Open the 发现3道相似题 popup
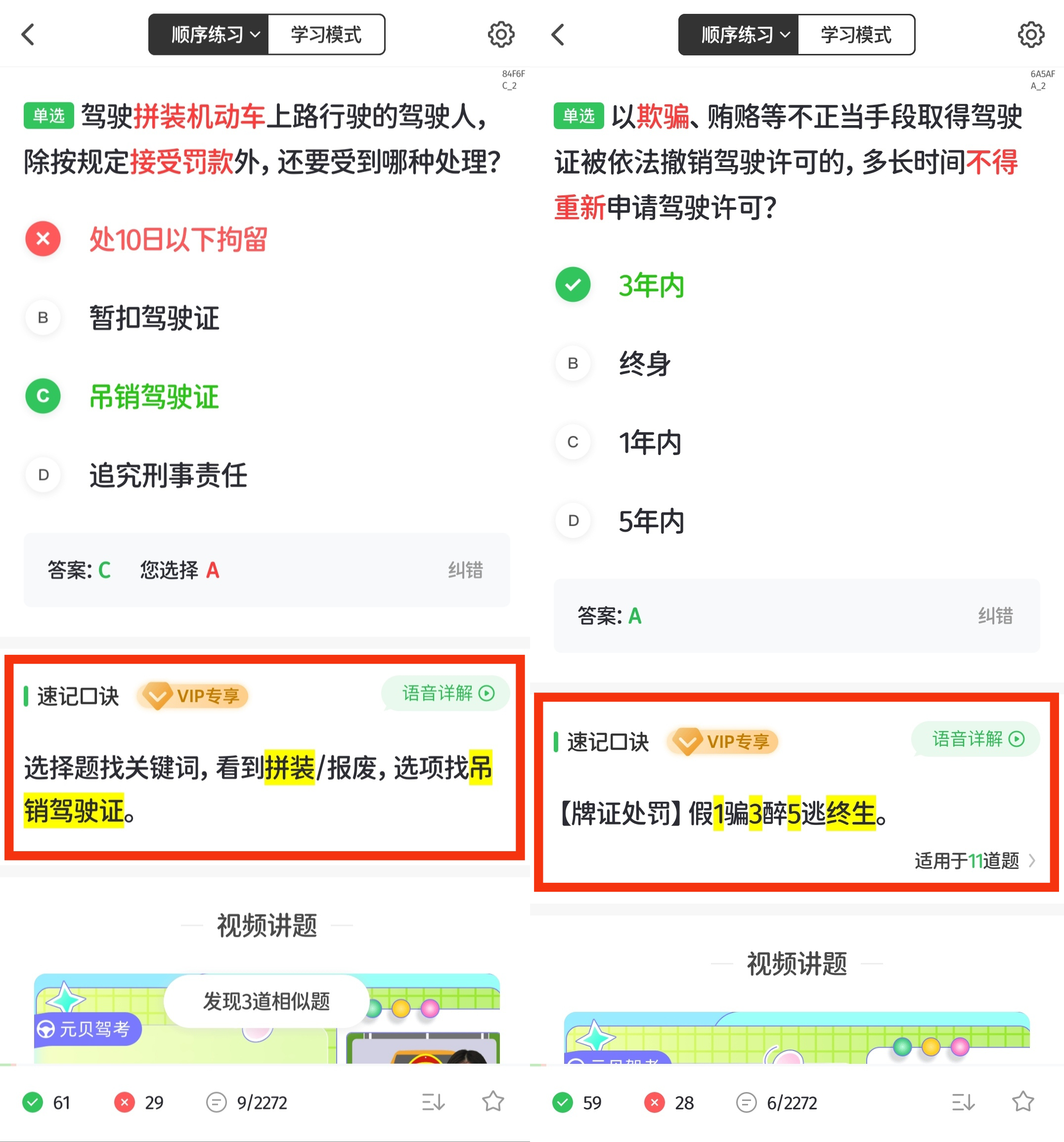This screenshot has height=1142, width=1064. [x=266, y=1001]
